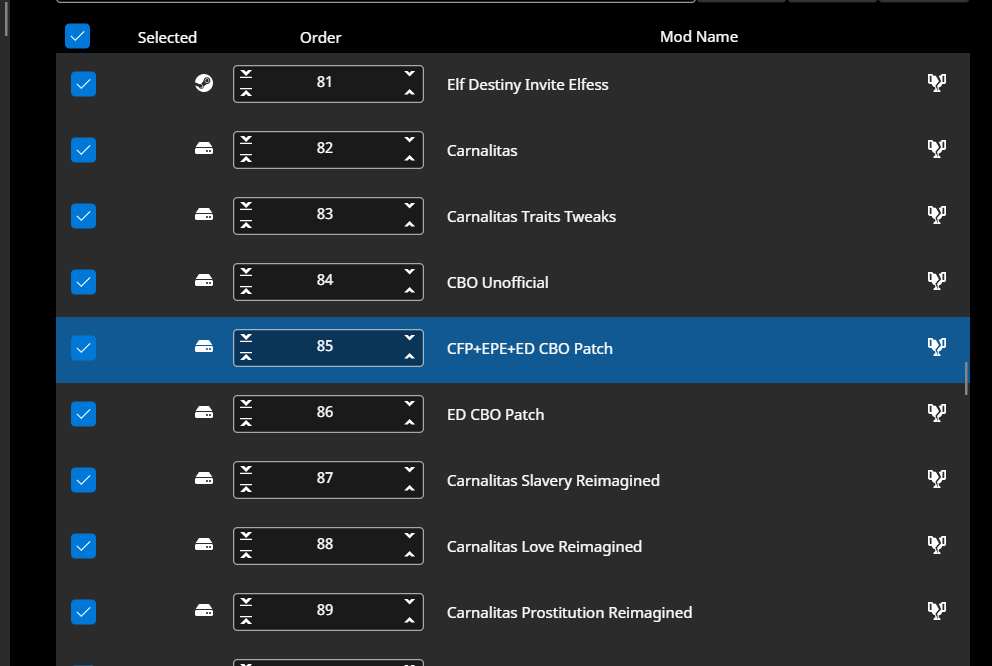The image size is (992, 666).
Task: Select the Carnalitas Slavery Reimagined mod name
Action: point(553,480)
